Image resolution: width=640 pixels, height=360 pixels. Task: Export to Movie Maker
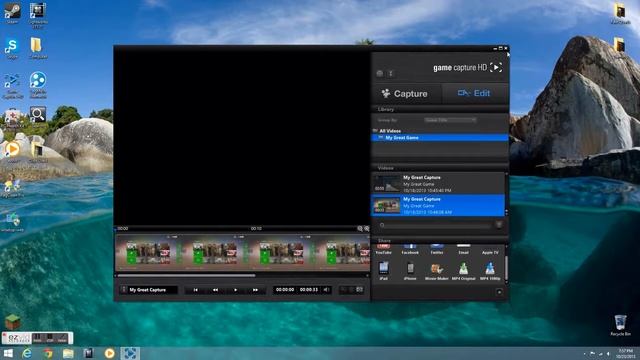tap(437, 271)
